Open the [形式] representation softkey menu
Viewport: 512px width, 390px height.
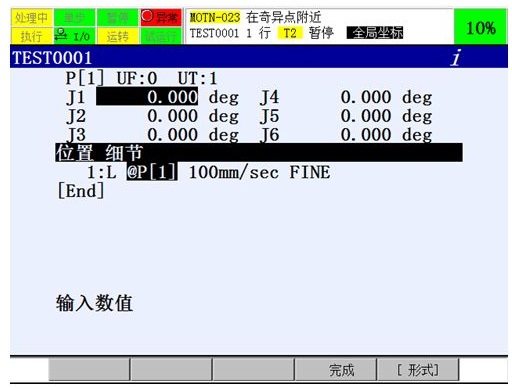coord(418,370)
